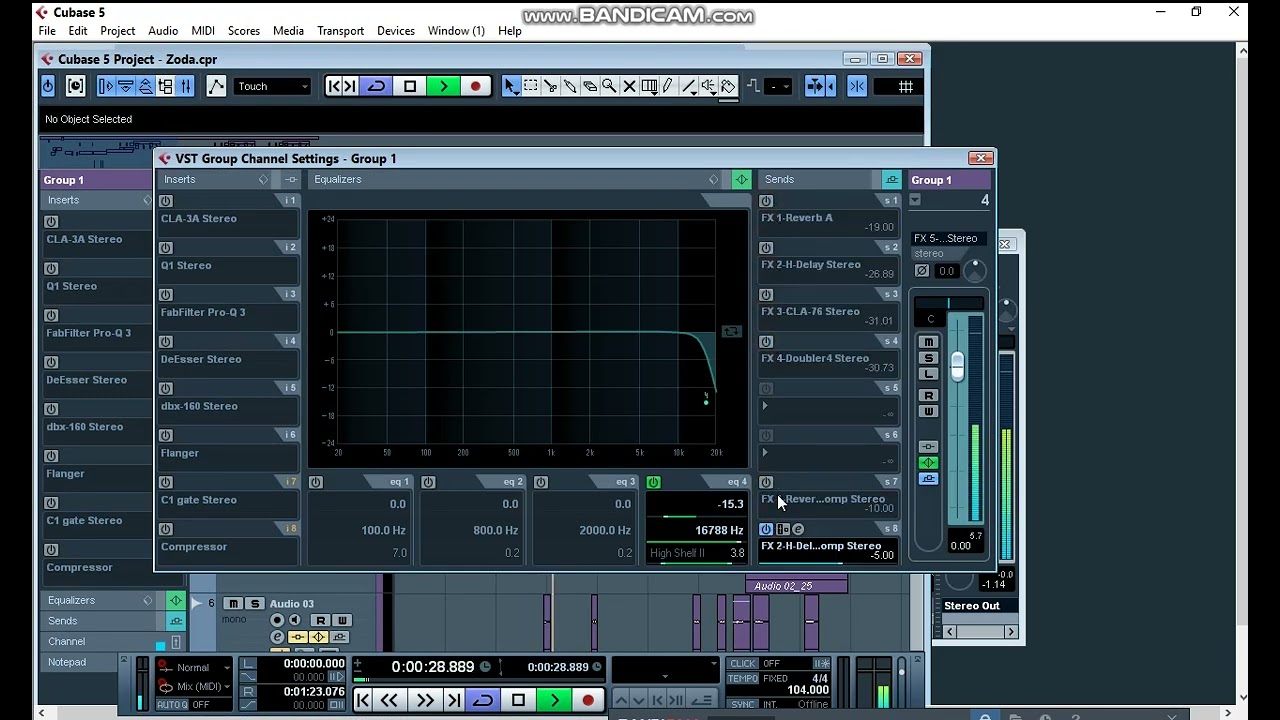Click the Group 1 channel volume fader
Screen dimensions: 1280x720
957,367
